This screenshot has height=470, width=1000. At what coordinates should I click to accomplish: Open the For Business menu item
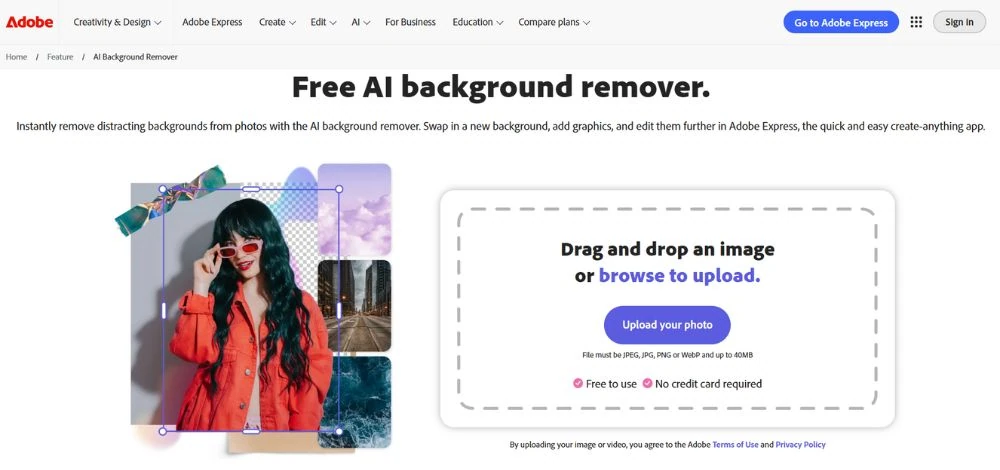[x=411, y=22]
